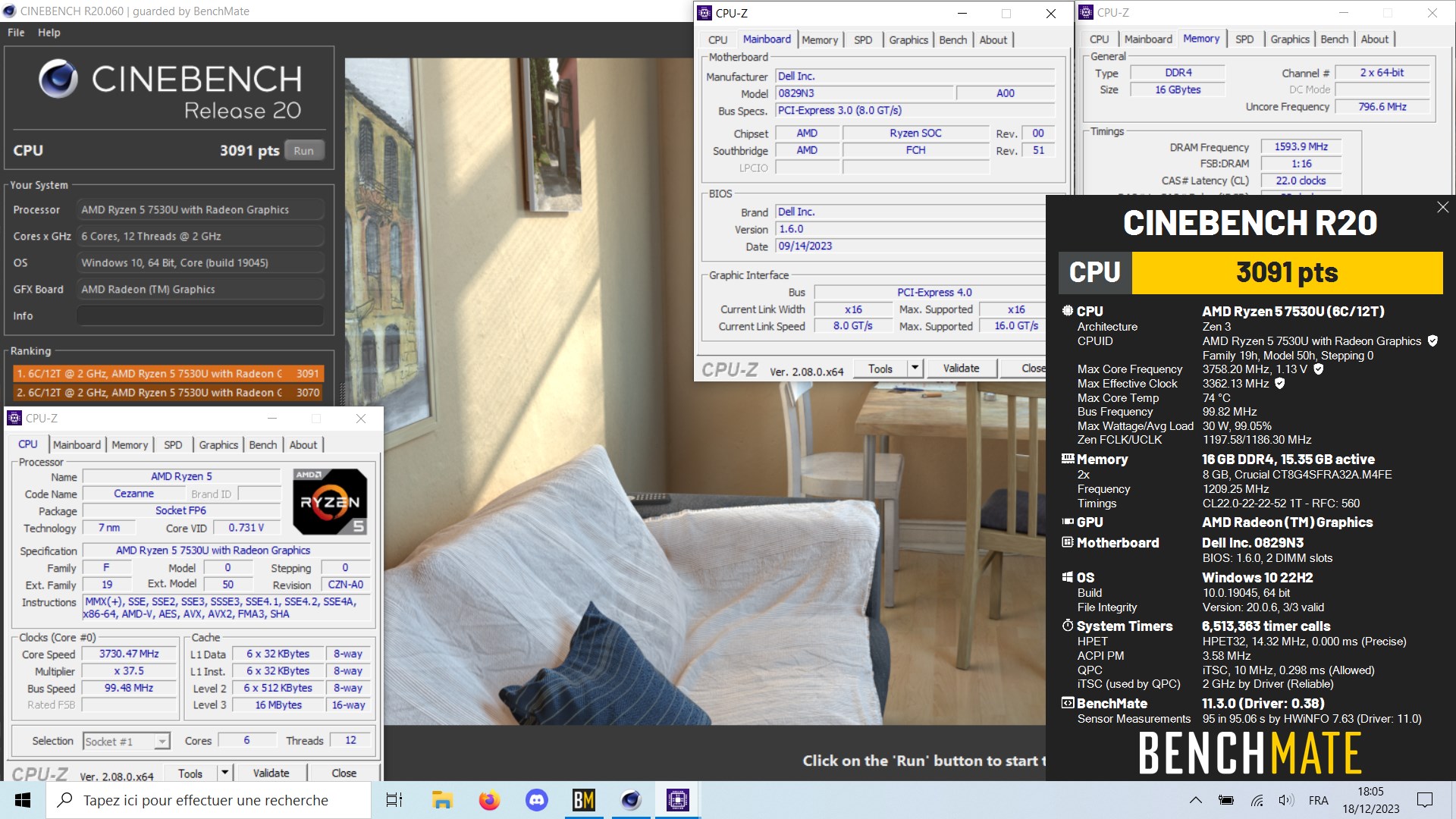Select Graphics tab in bottom CPU-Z window
The height and width of the screenshot is (819, 1456).
(x=218, y=445)
